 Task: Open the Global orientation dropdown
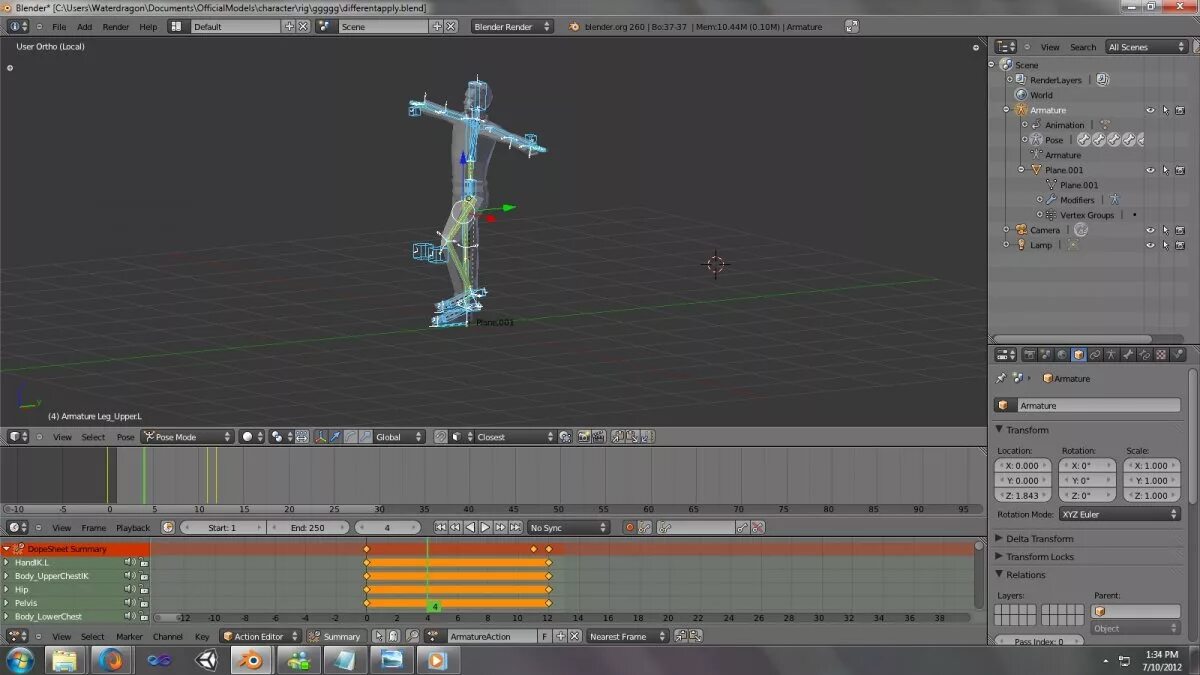pos(399,437)
